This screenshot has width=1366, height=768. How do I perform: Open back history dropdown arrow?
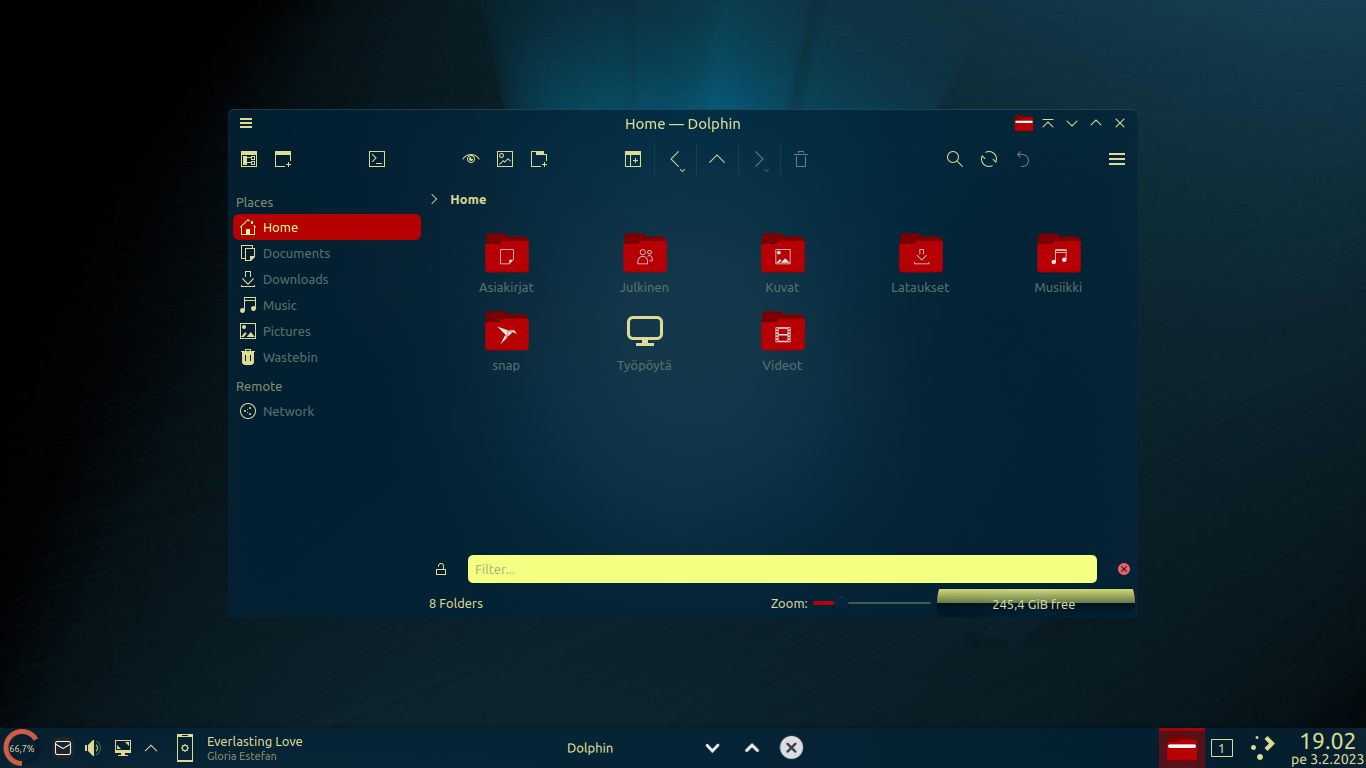click(682, 171)
